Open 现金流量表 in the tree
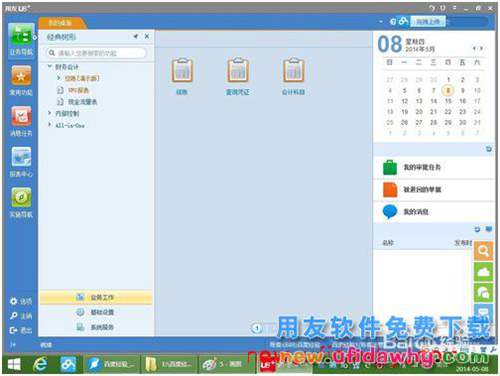This screenshot has width=500, height=376. [82, 102]
